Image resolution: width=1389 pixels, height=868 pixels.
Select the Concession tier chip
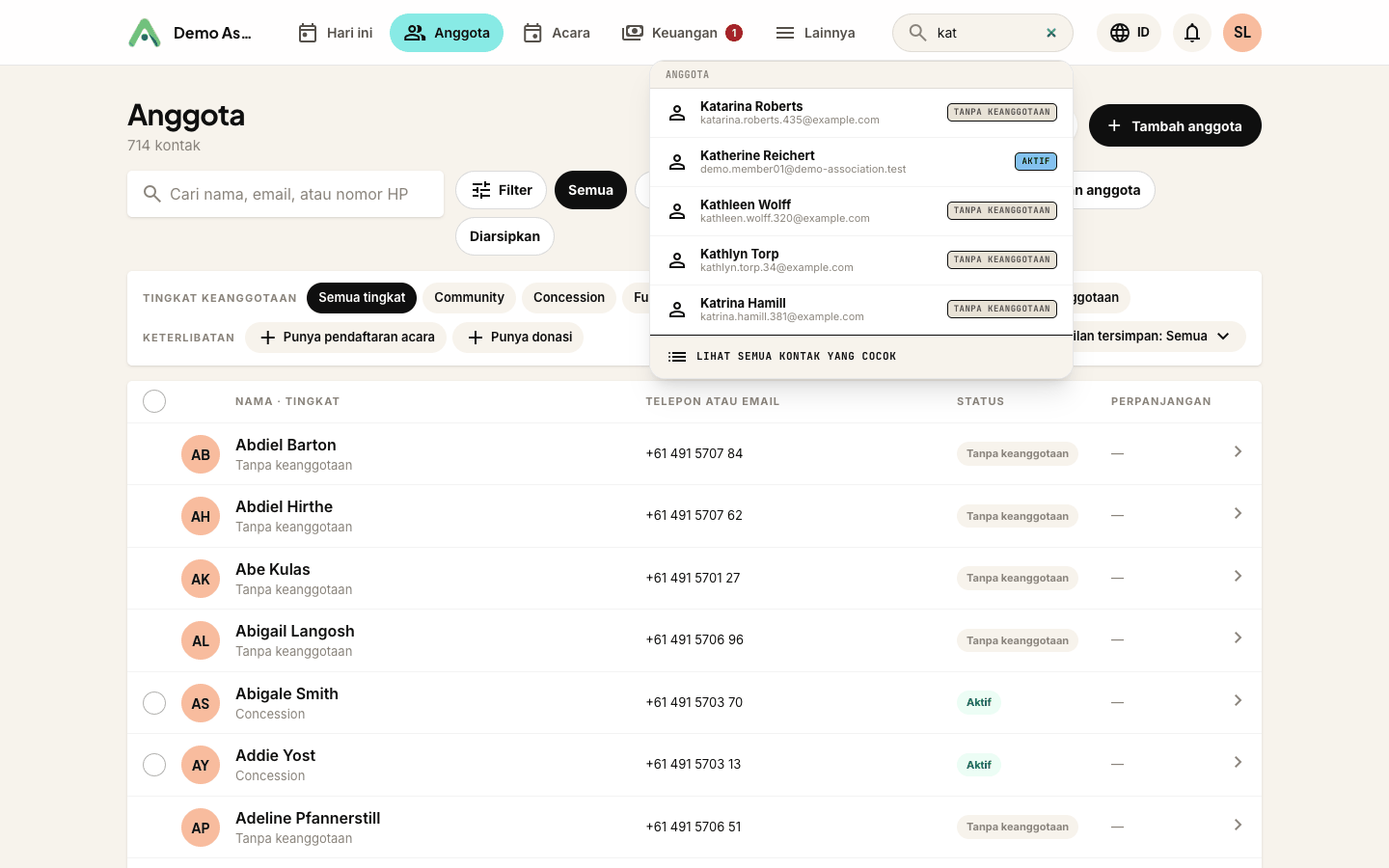(569, 298)
